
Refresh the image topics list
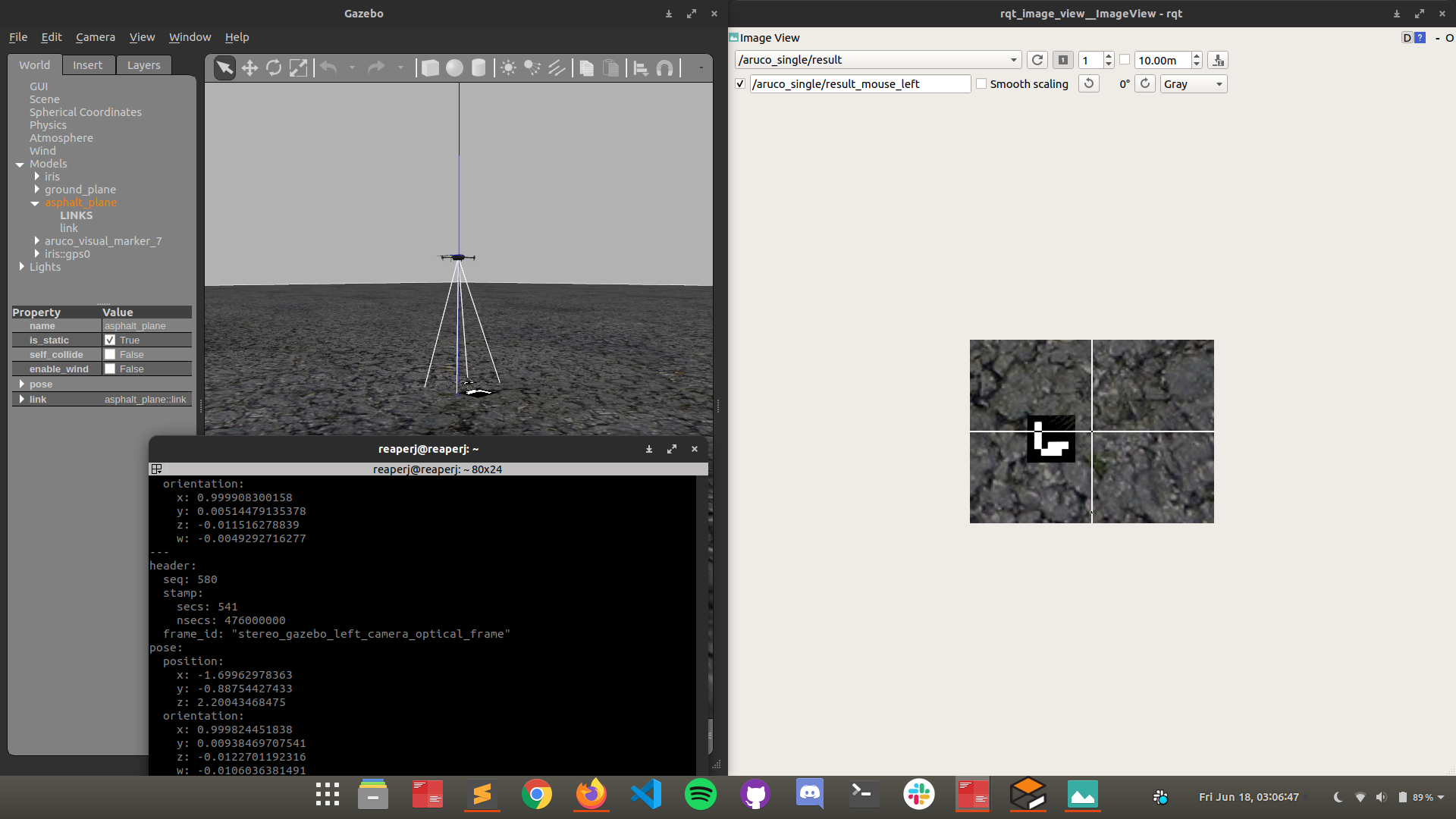(x=1037, y=60)
